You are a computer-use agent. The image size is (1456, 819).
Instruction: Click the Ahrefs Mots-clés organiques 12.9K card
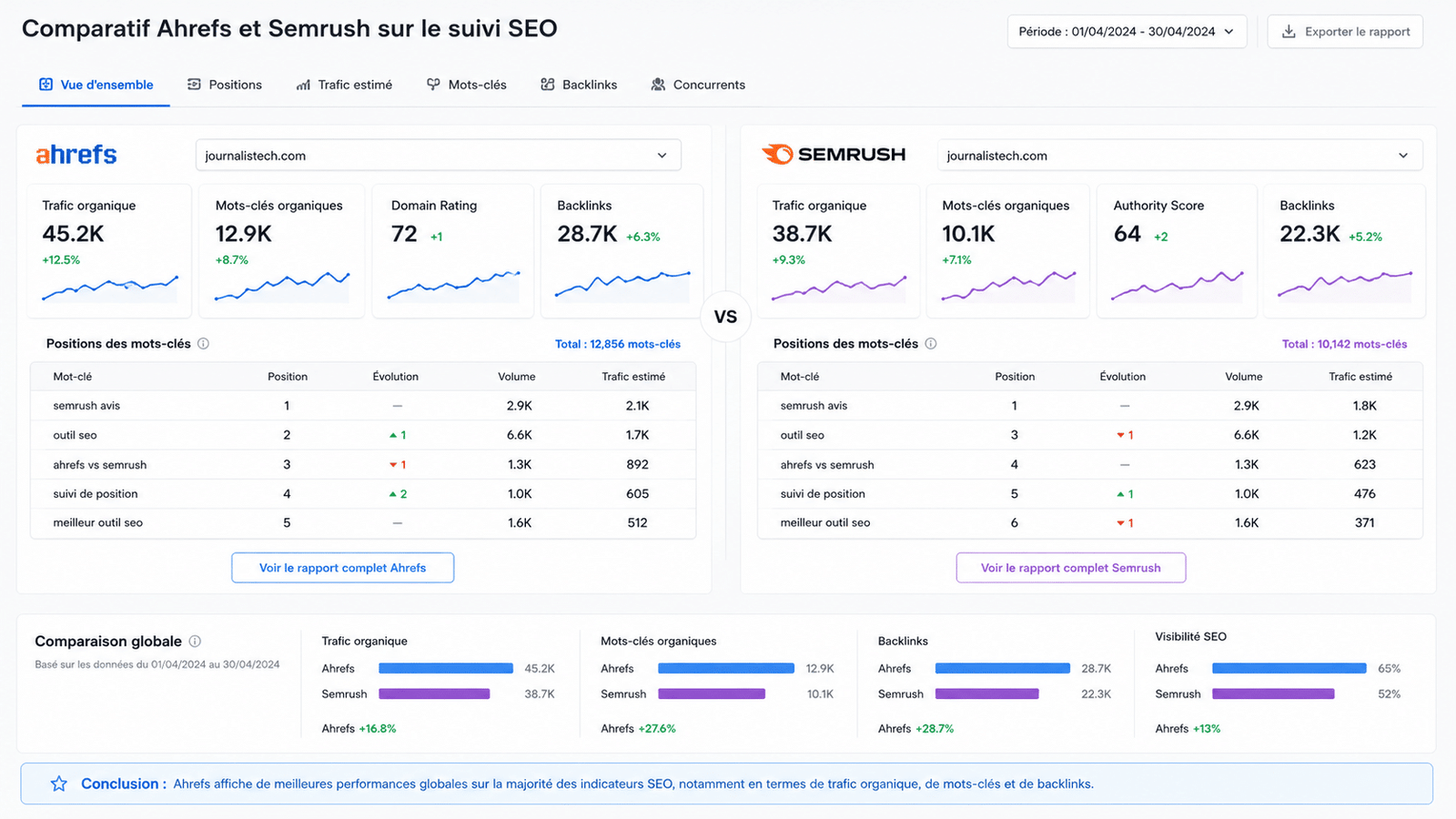[282, 251]
